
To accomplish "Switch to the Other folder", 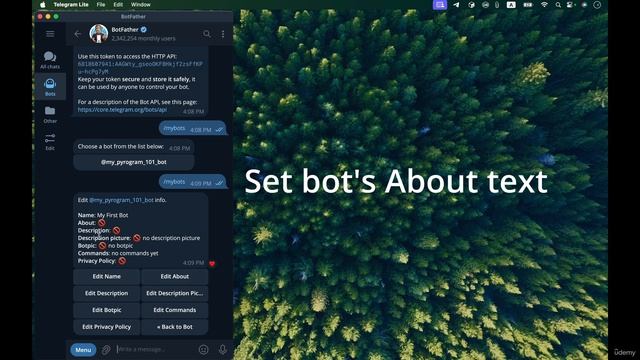I will [50, 114].
